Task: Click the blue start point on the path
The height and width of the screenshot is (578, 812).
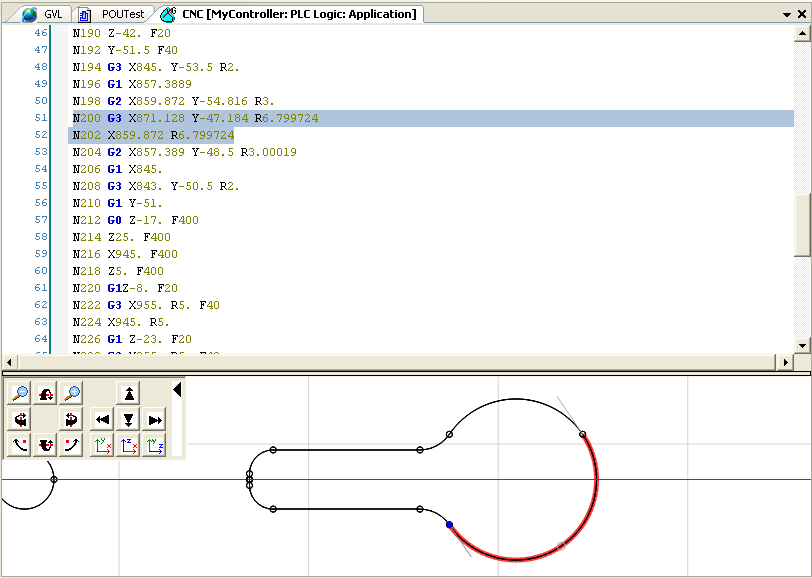Action: [x=449, y=524]
